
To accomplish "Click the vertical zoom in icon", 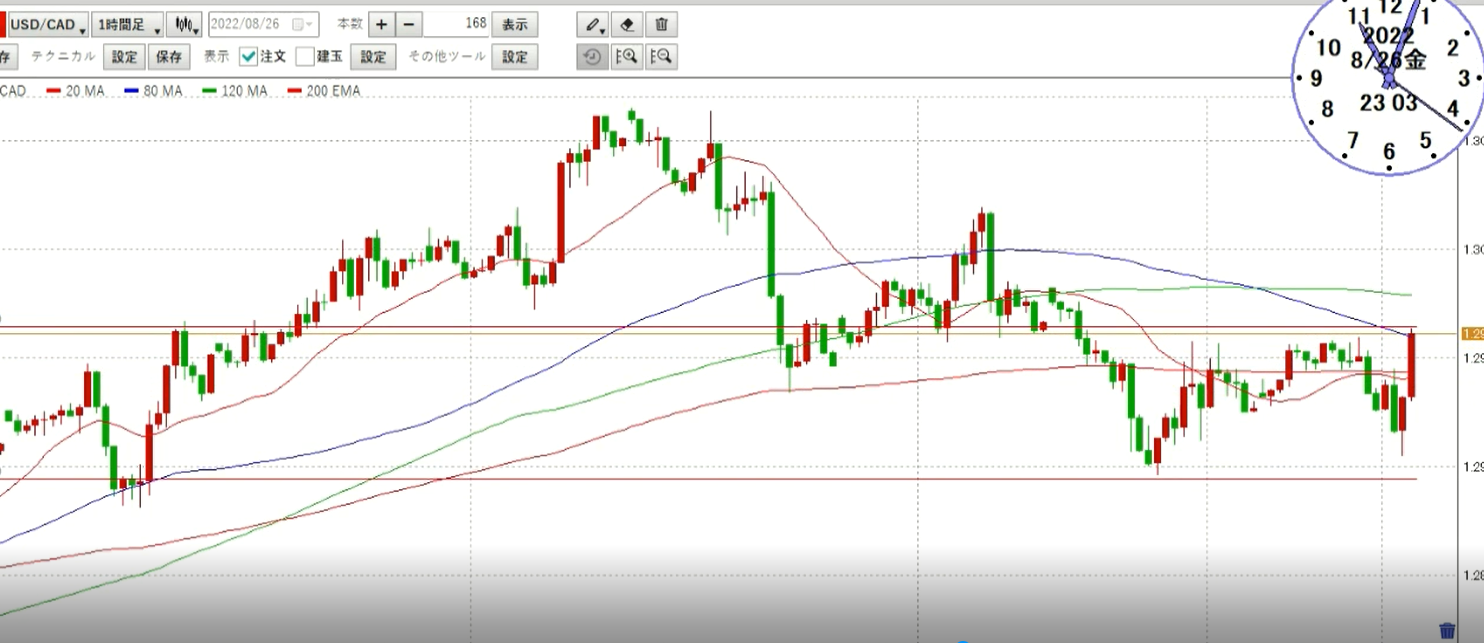I will point(627,57).
